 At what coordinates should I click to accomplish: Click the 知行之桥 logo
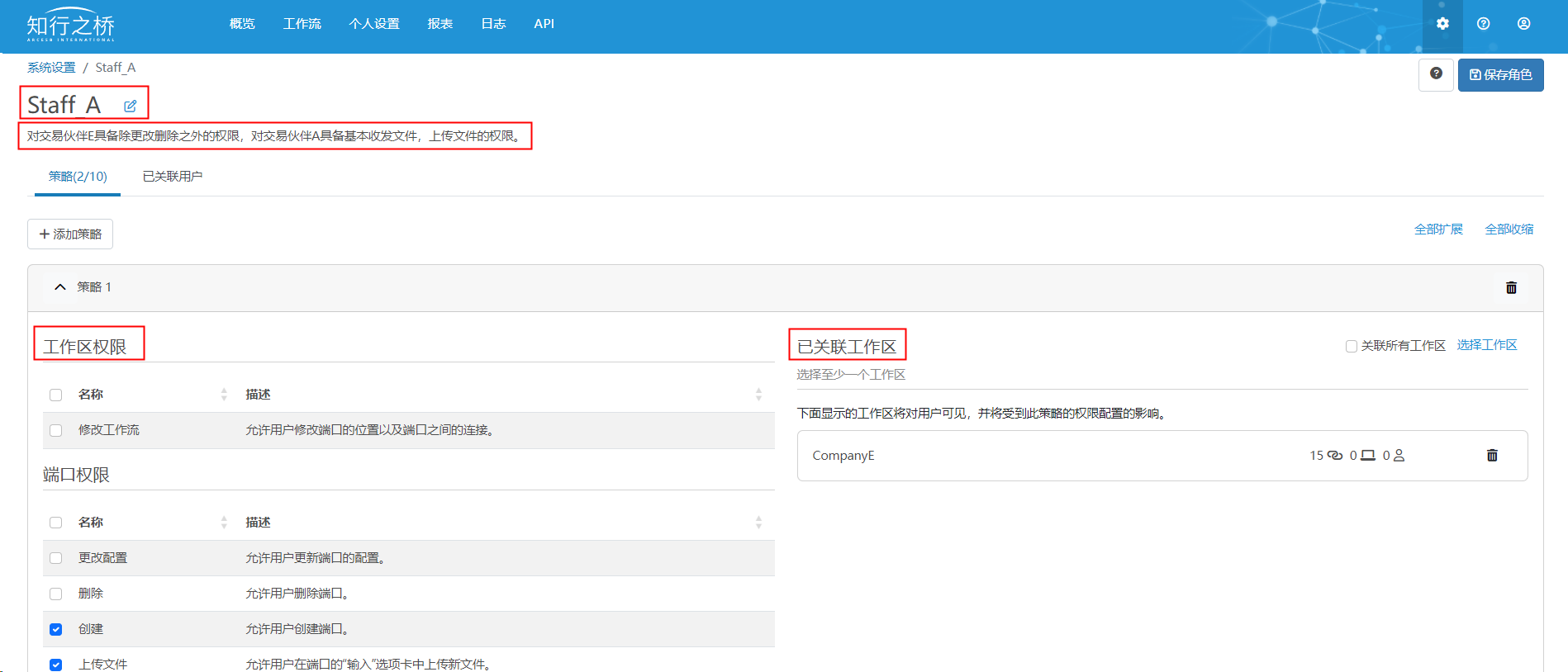[70, 26]
